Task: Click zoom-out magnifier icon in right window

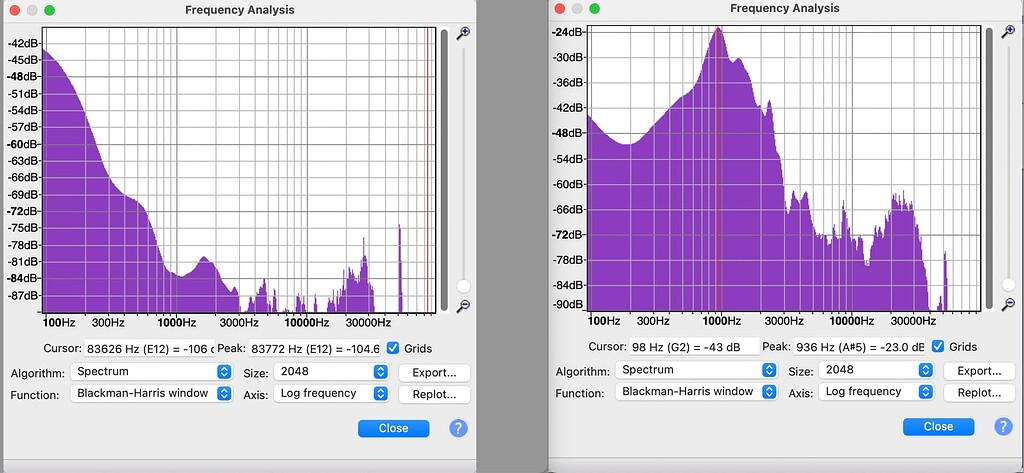Action: (1007, 304)
